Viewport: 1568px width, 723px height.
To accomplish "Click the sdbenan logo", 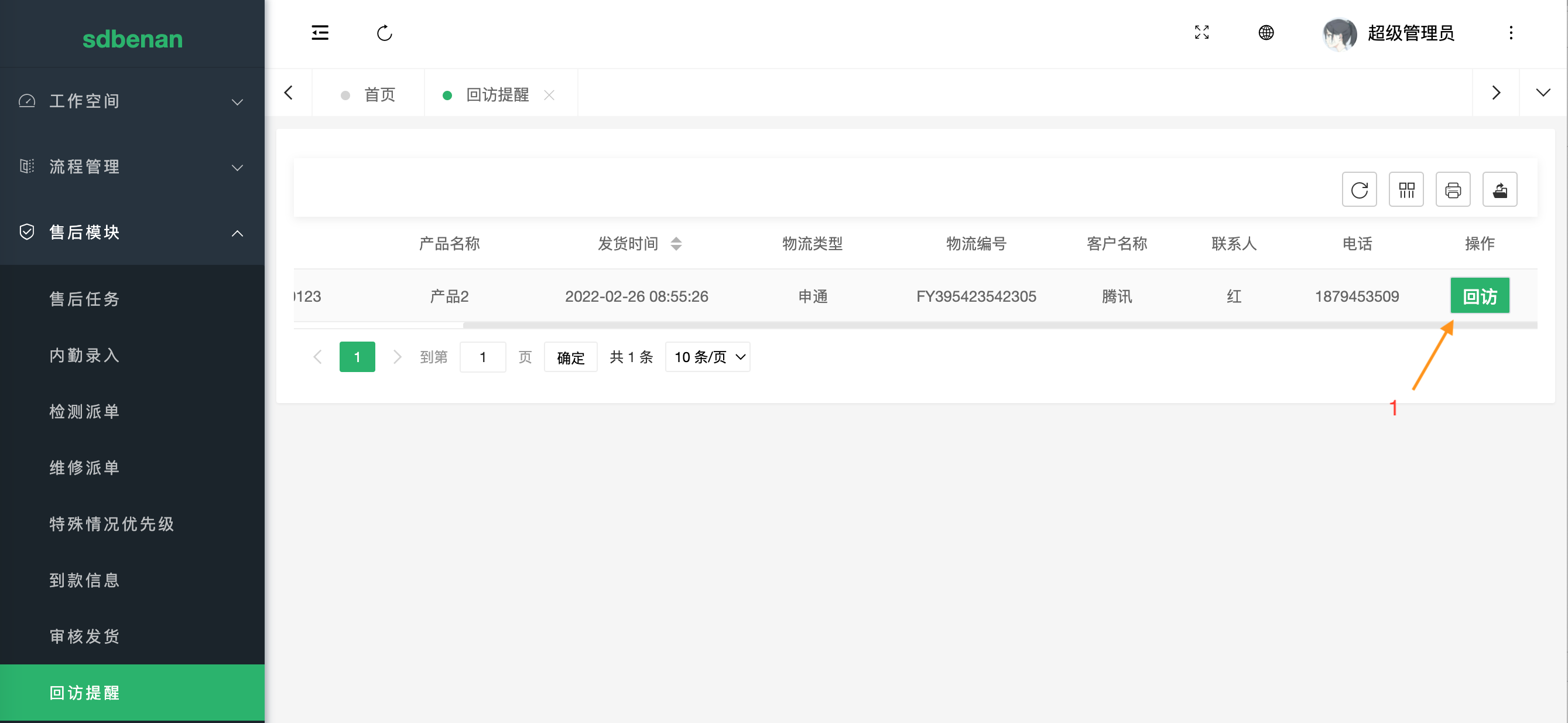I will point(132,39).
